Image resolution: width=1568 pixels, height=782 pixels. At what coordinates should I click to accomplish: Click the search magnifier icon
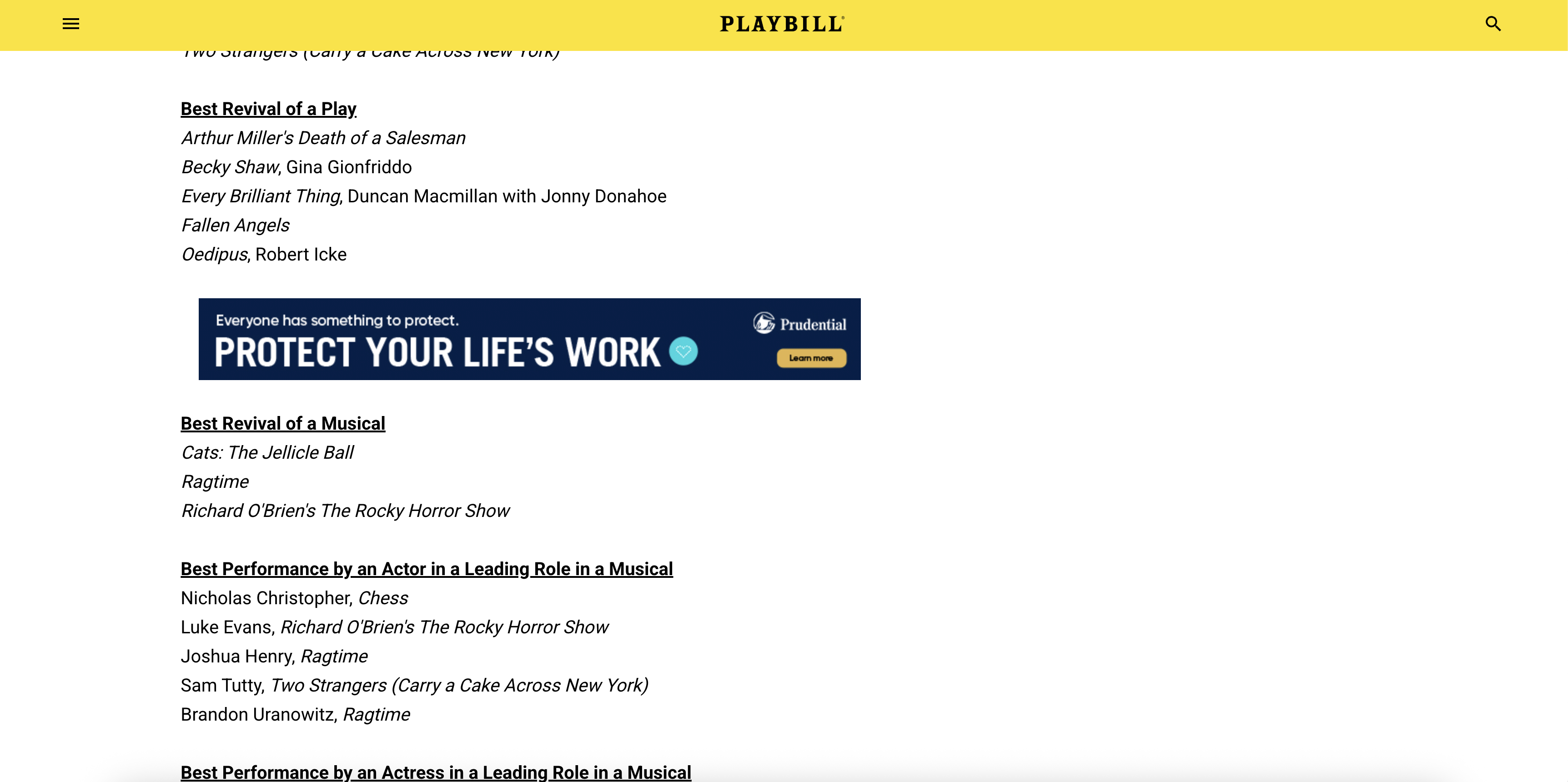(1493, 24)
